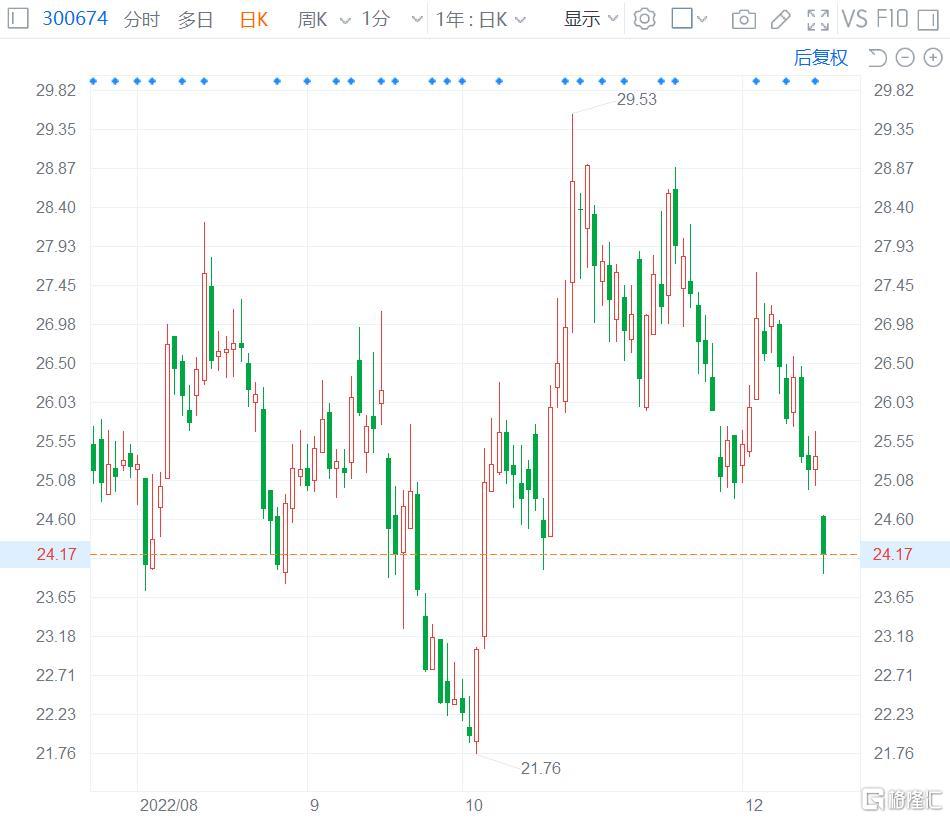This screenshot has height=819, width=950.
Task: Click the 后复权 adjustment link
Action: pyautogui.click(x=820, y=58)
